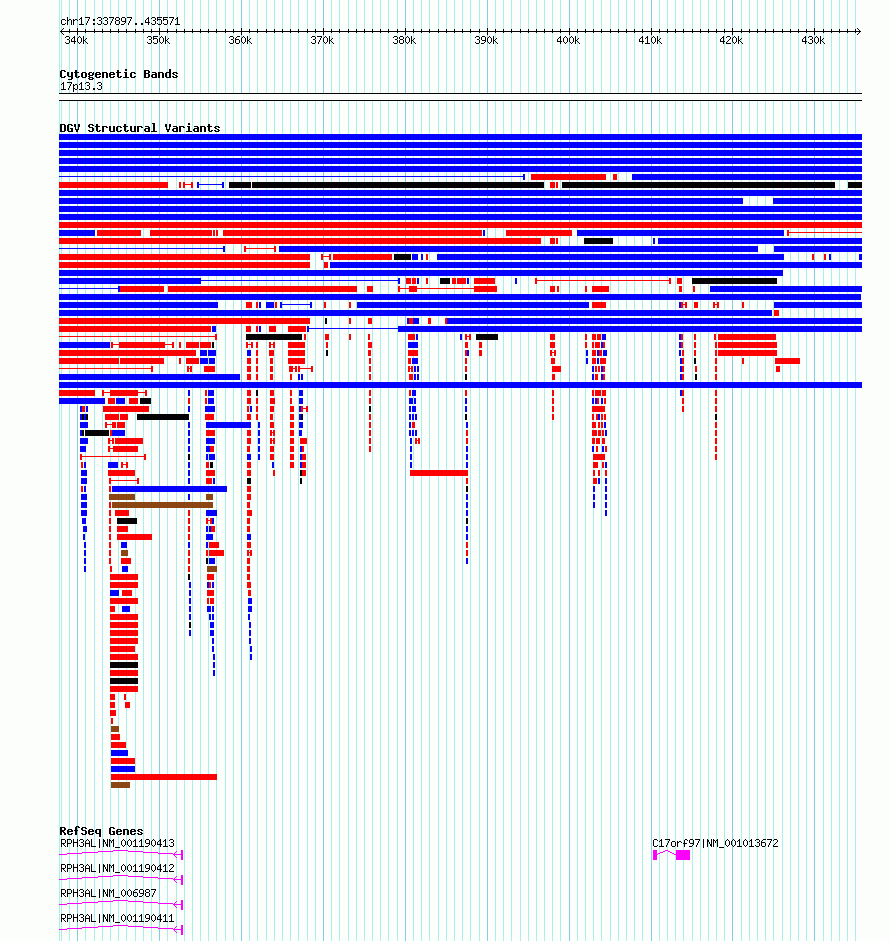
Task: Select the 340k ruler tick label
Action: point(76,40)
